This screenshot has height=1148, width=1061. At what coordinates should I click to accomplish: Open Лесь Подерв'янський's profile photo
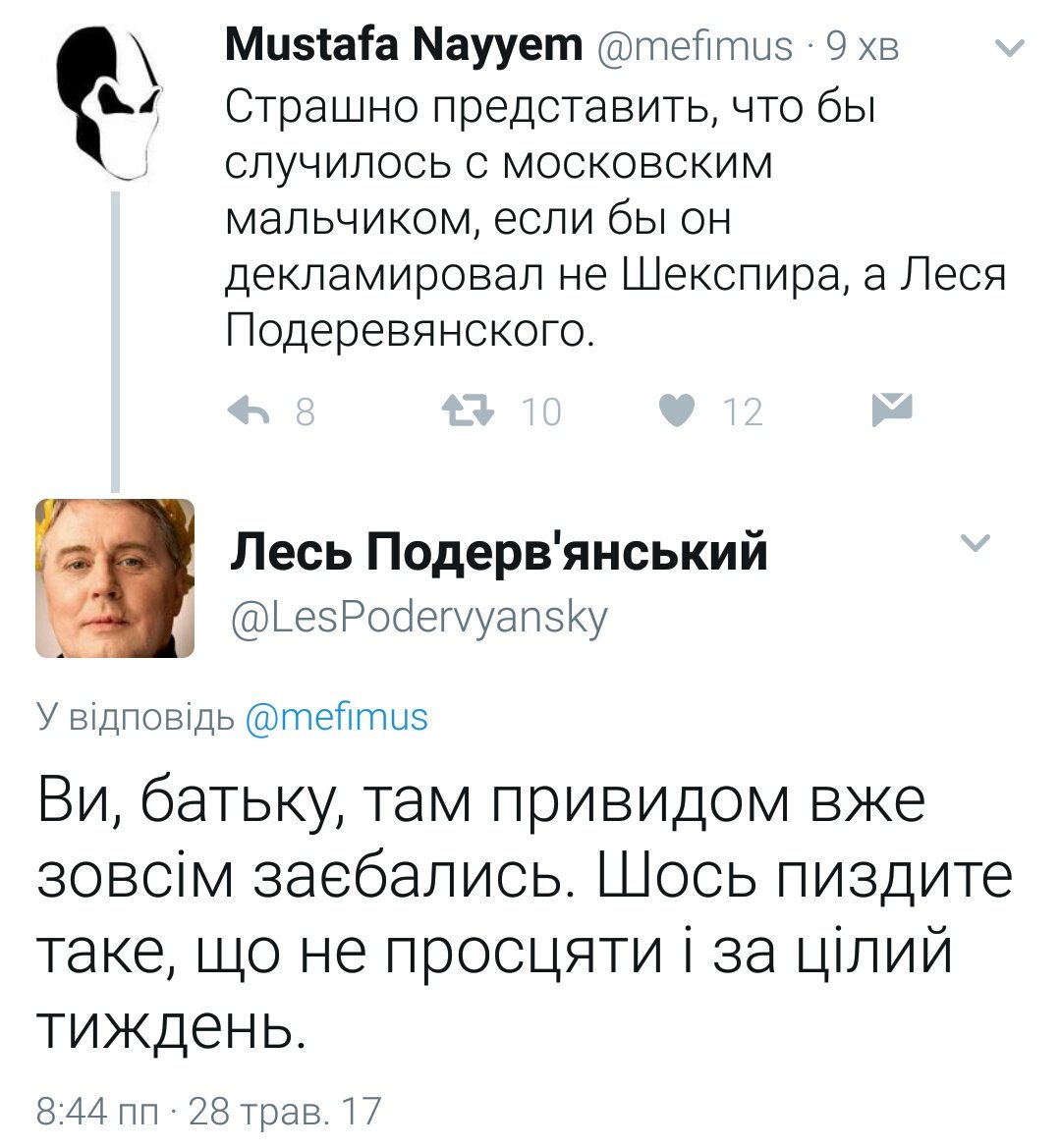pyautogui.click(x=115, y=578)
